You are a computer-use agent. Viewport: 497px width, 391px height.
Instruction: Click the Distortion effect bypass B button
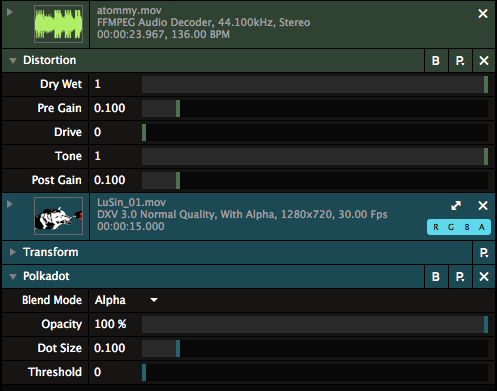pos(436,61)
